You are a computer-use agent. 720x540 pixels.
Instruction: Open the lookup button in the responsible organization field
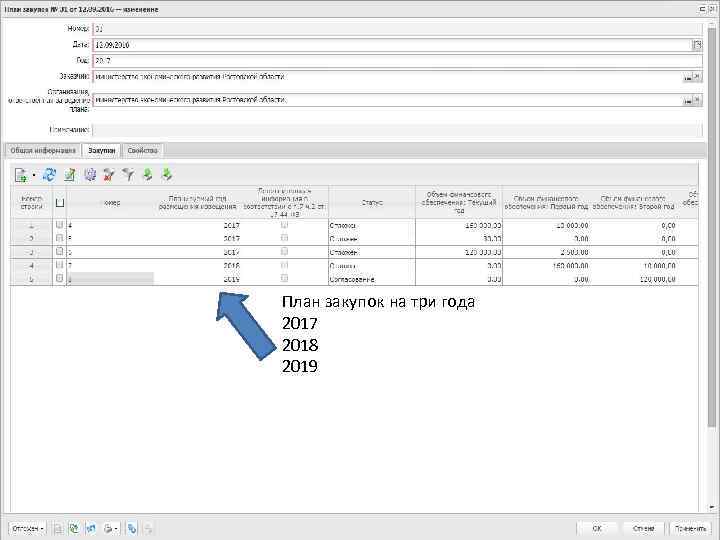(688, 100)
